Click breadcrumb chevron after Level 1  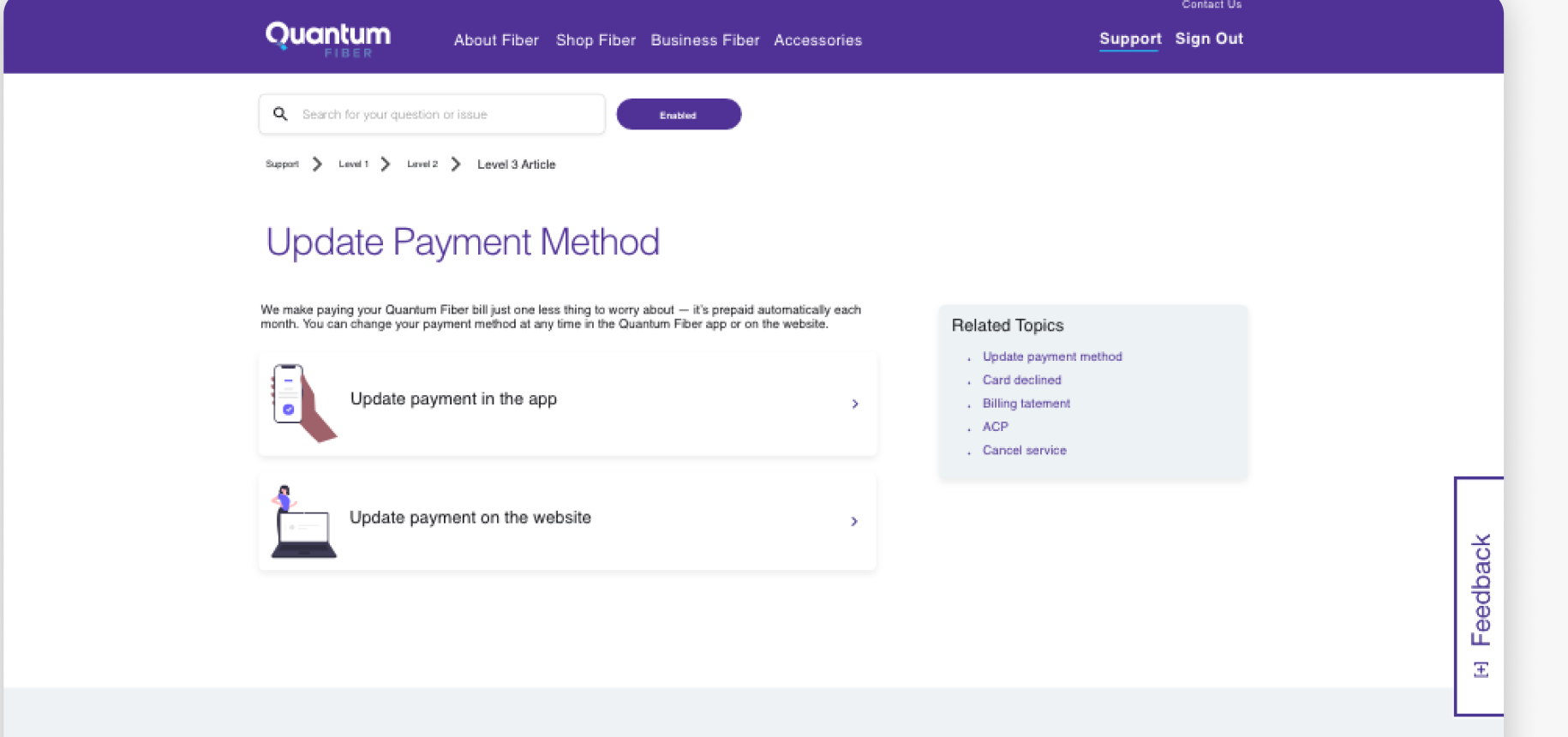[386, 164]
